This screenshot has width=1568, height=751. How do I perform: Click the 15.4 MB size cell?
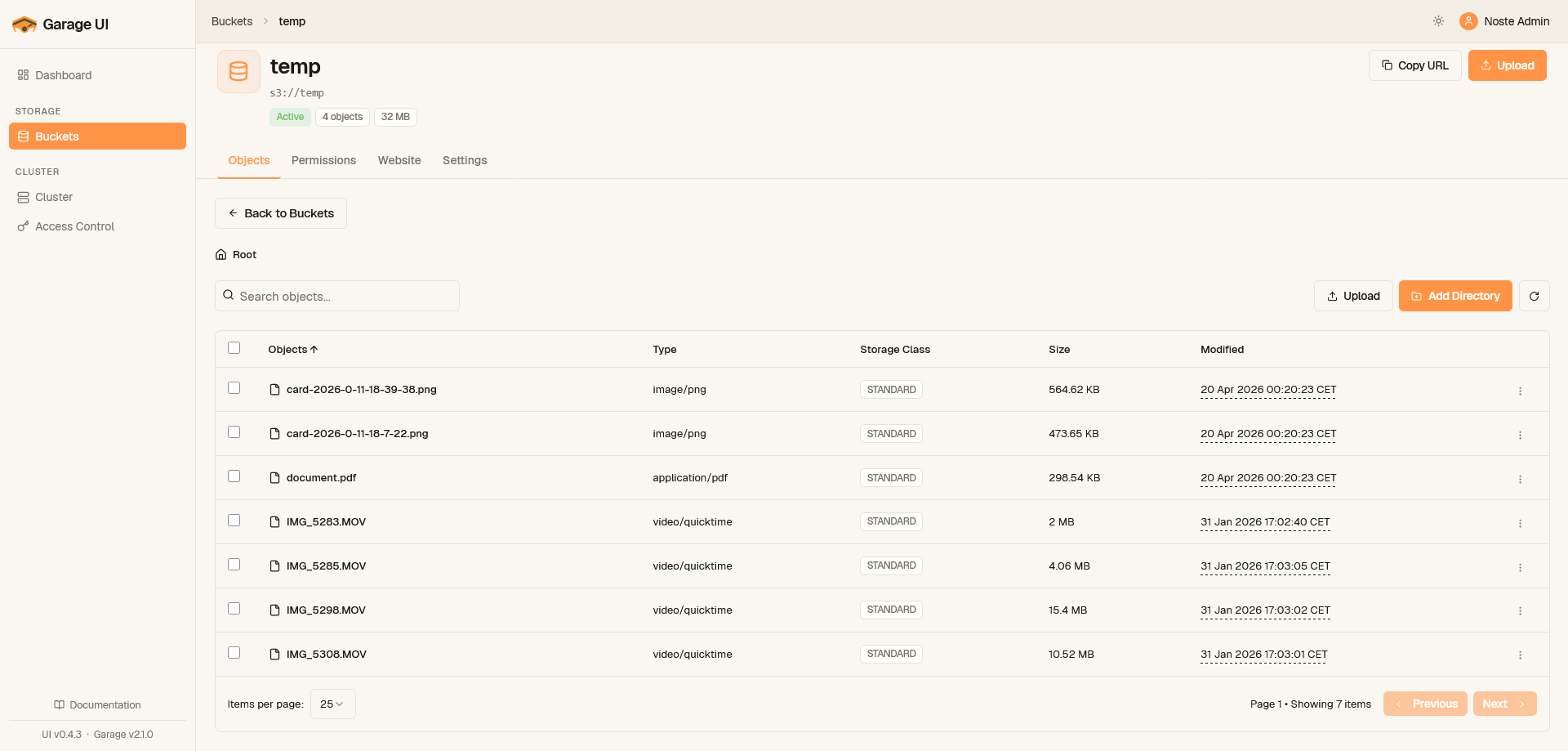point(1067,610)
